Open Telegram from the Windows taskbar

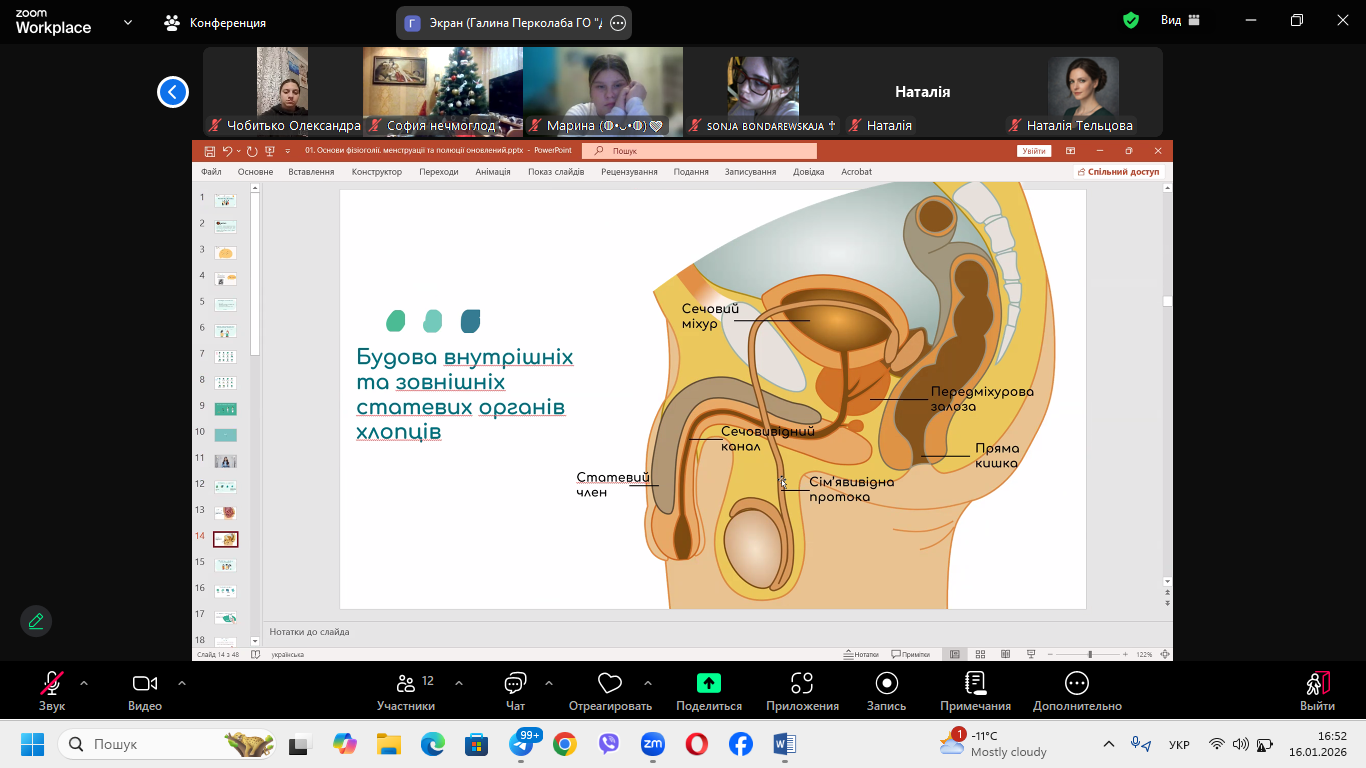[521, 745]
